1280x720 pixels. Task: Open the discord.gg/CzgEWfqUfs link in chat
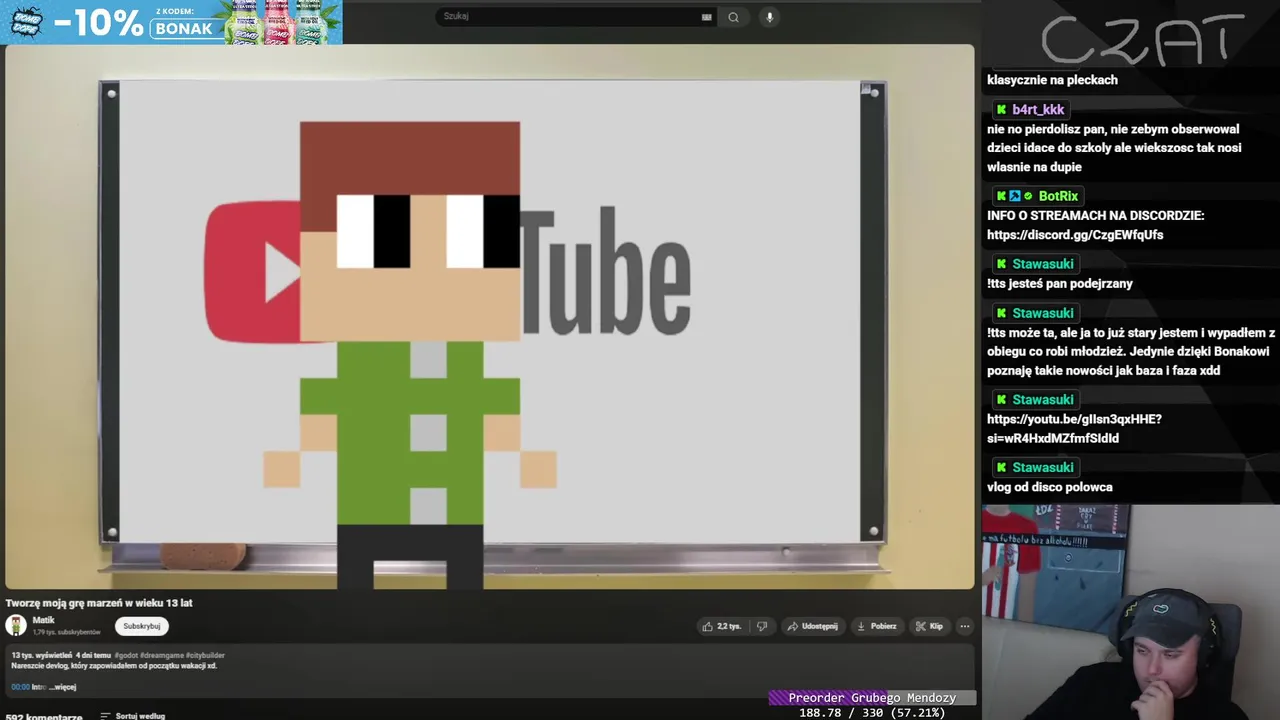click(1075, 235)
